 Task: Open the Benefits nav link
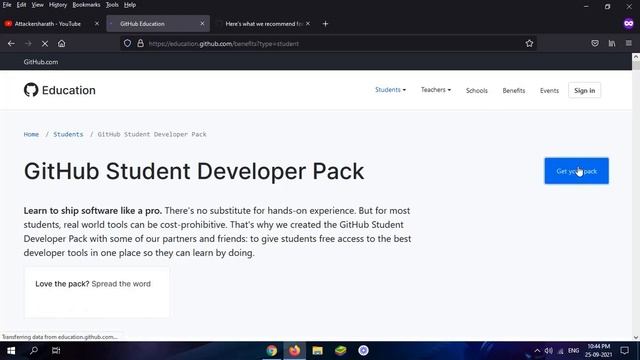(x=513, y=90)
